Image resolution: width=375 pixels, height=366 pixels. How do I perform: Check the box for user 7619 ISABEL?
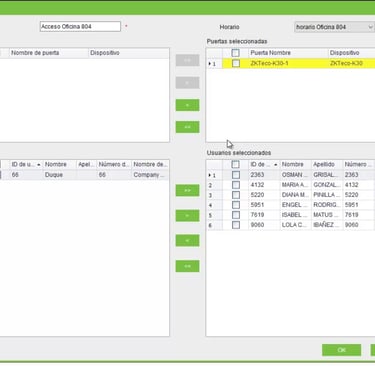[x=236, y=215]
